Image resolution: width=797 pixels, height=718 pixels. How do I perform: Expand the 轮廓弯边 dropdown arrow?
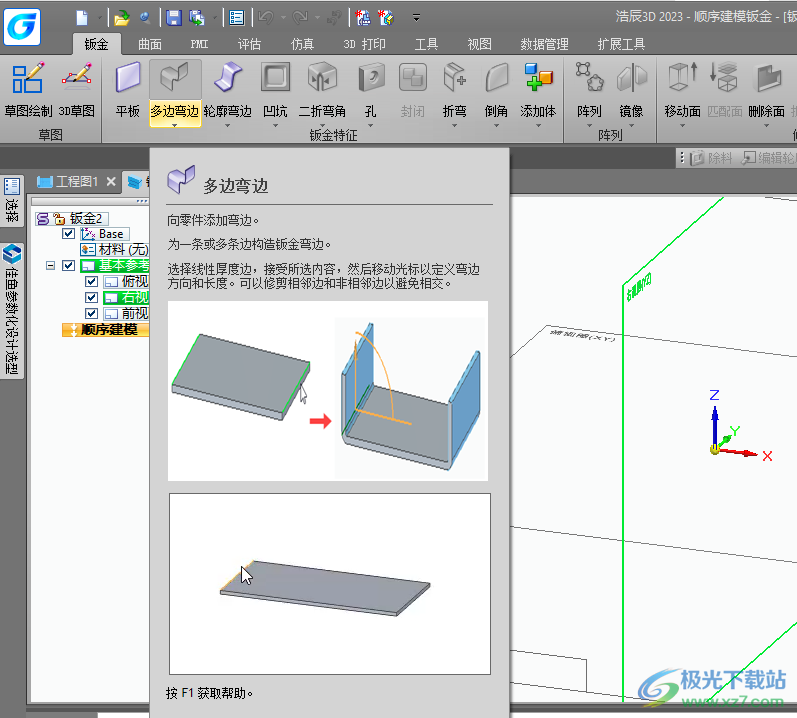point(227,124)
